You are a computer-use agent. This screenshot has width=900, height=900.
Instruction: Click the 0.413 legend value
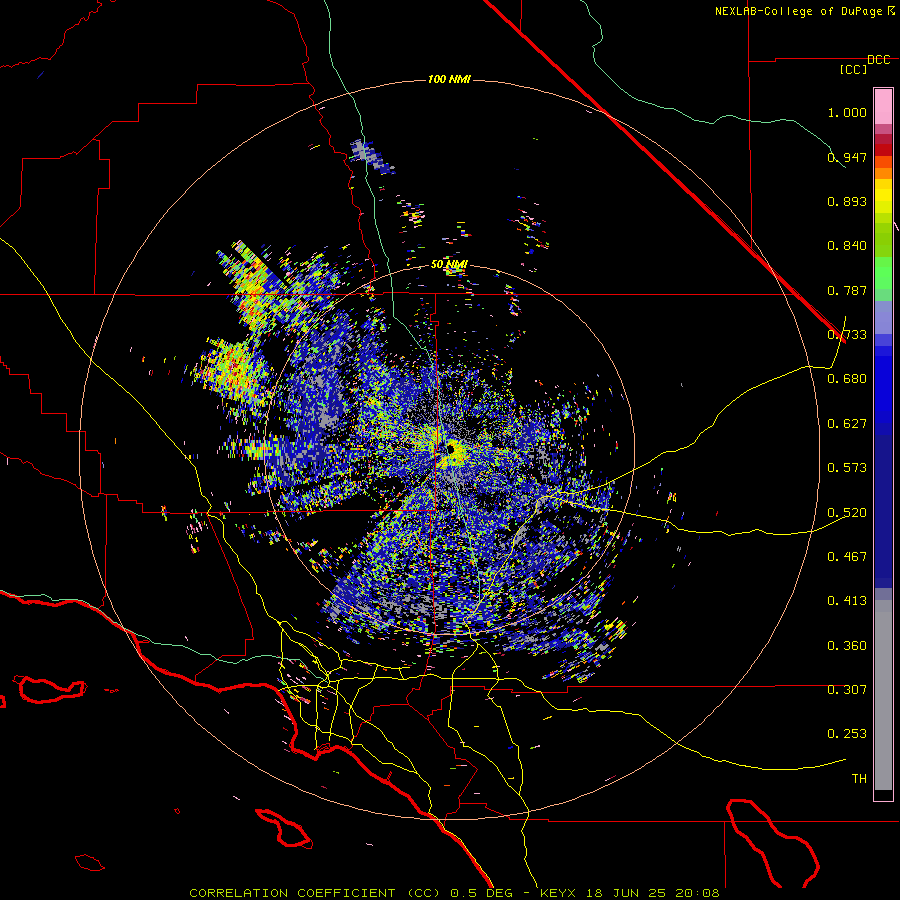pos(847,601)
